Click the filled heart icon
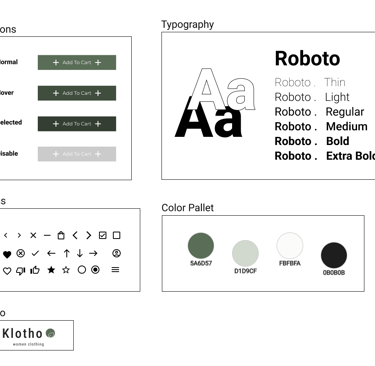This screenshot has width=375, height=366. [x=7, y=254]
